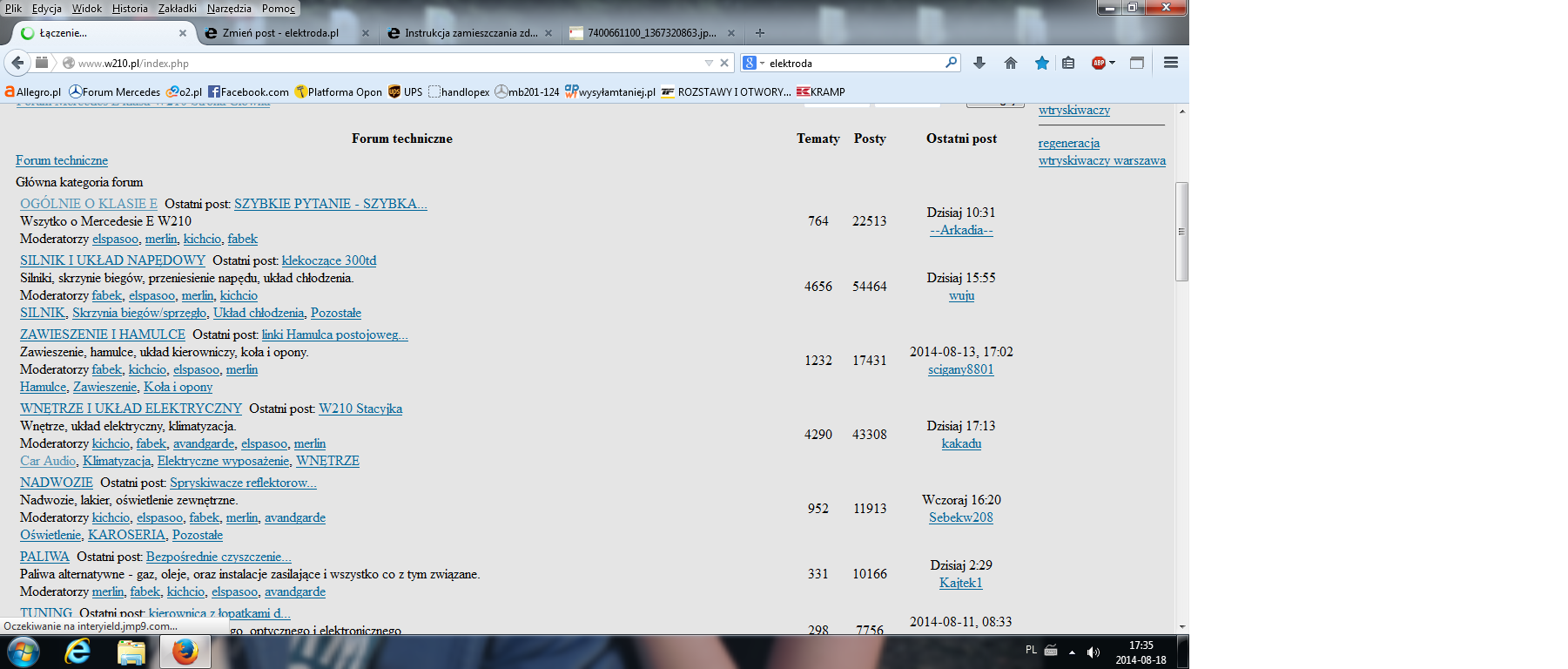Open taskbar volume speaker icon
This screenshot has height=669, width=1568.
tap(1094, 652)
